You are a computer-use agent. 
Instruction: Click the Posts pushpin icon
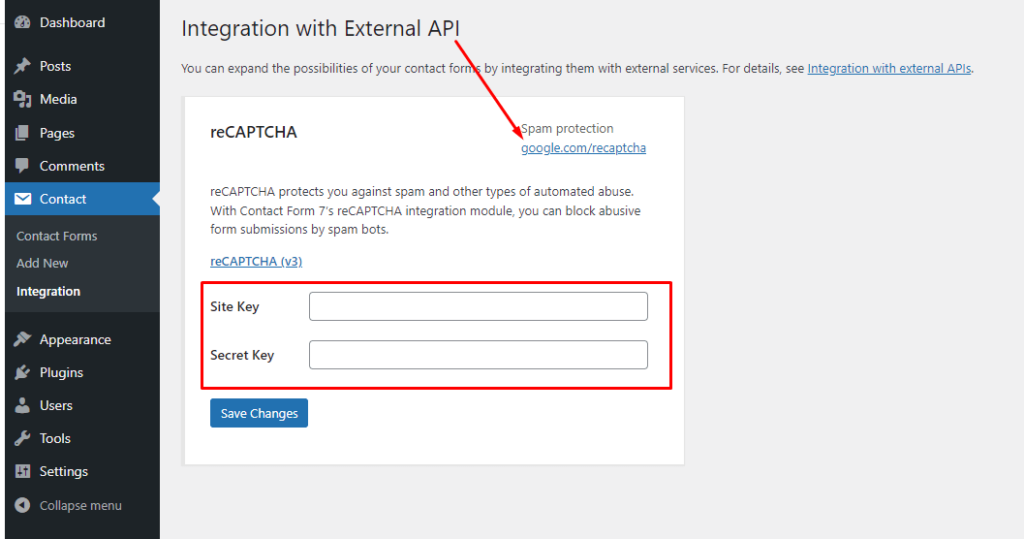22,66
